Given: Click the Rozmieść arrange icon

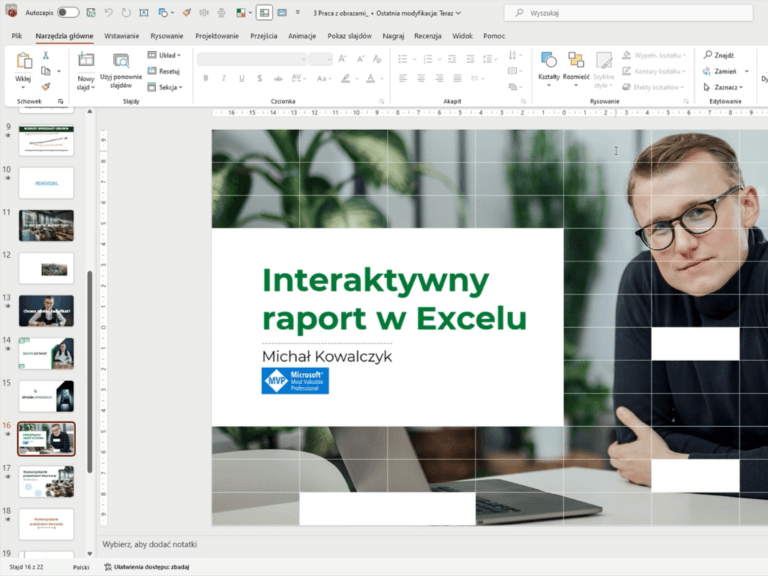Looking at the screenshot, I should (576, 60).
